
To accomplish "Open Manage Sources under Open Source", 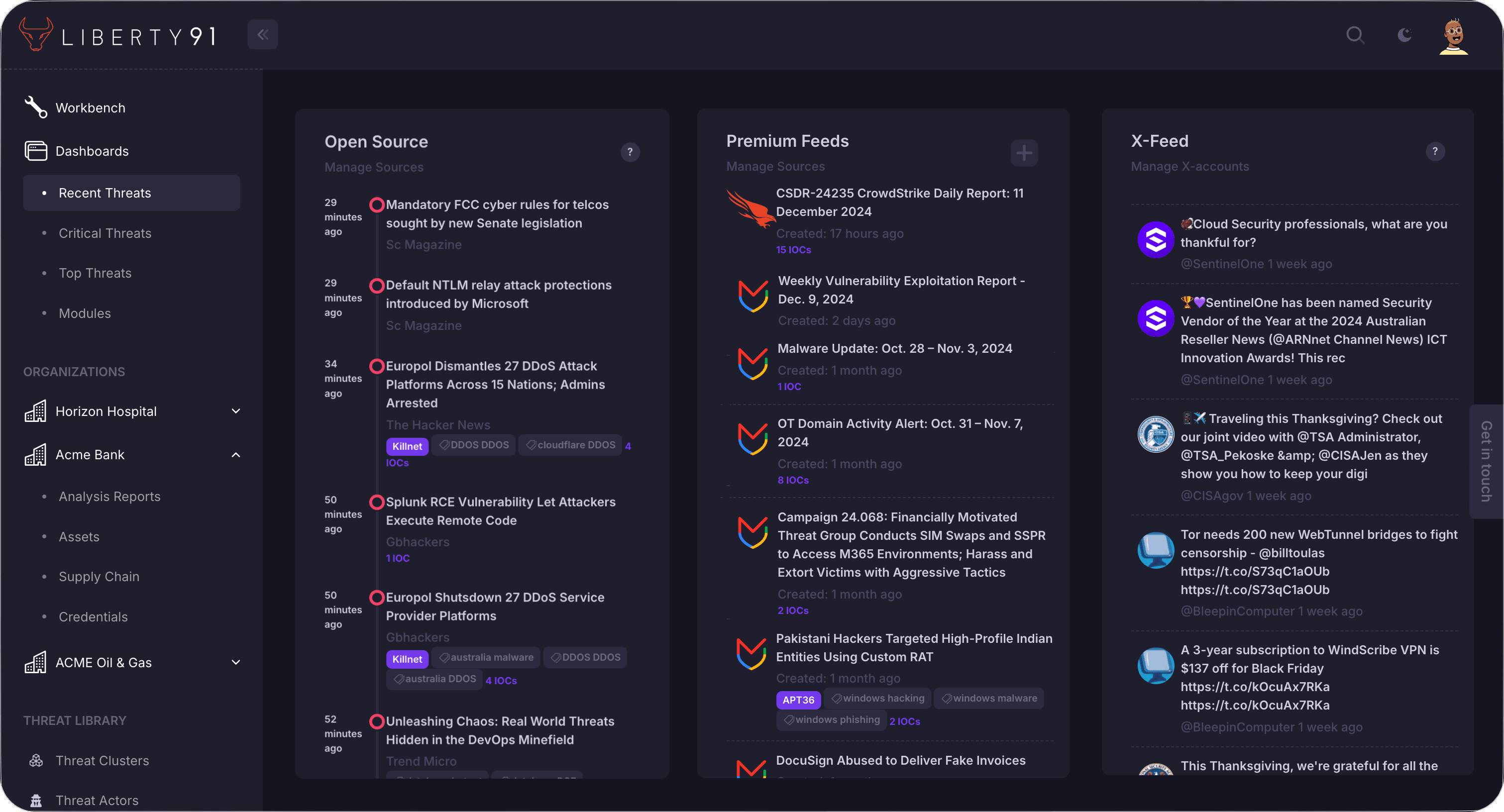I will (374, 167).
